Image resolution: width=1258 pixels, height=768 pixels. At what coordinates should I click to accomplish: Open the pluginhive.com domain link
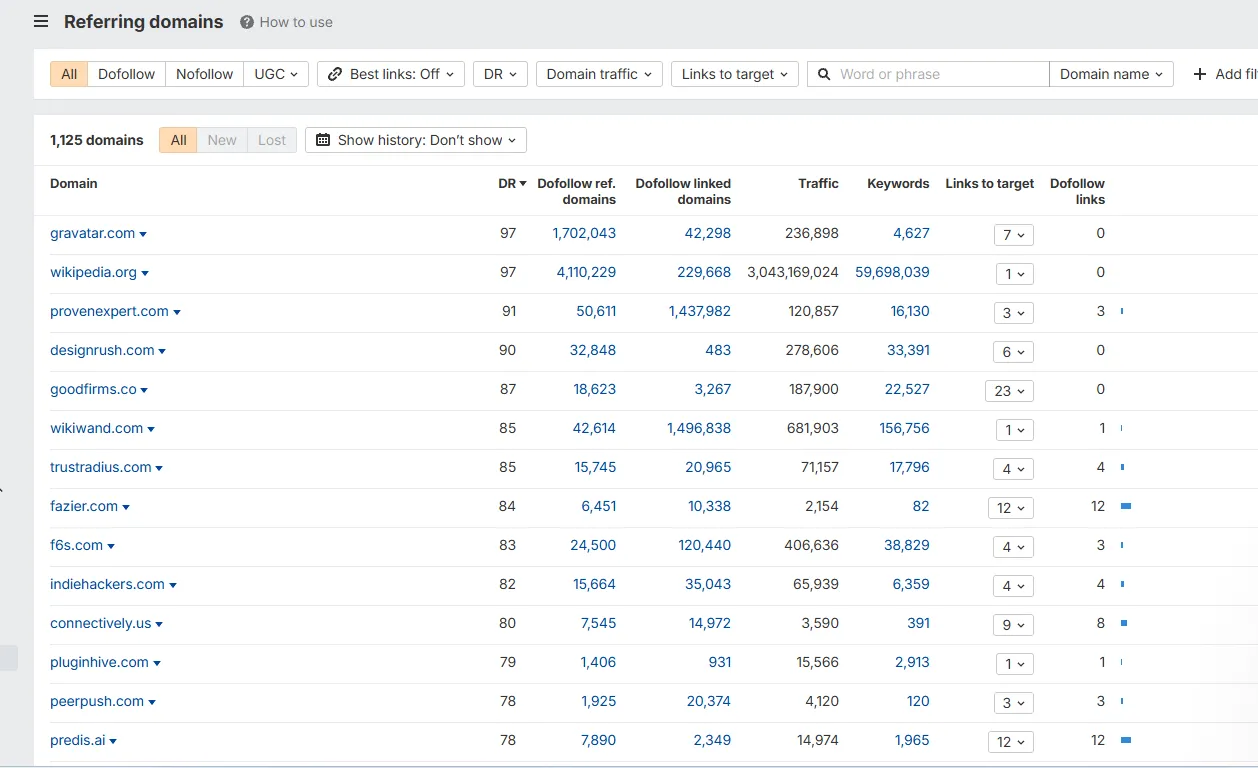tap(99, 662)
